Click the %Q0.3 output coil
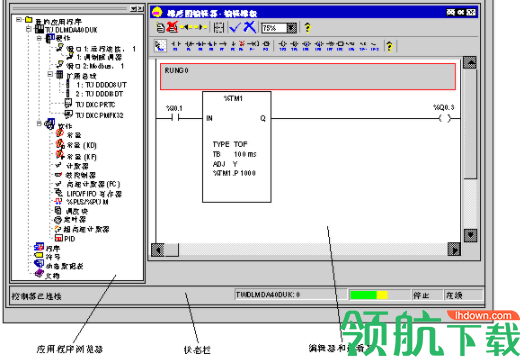 (x=444, y=118)
